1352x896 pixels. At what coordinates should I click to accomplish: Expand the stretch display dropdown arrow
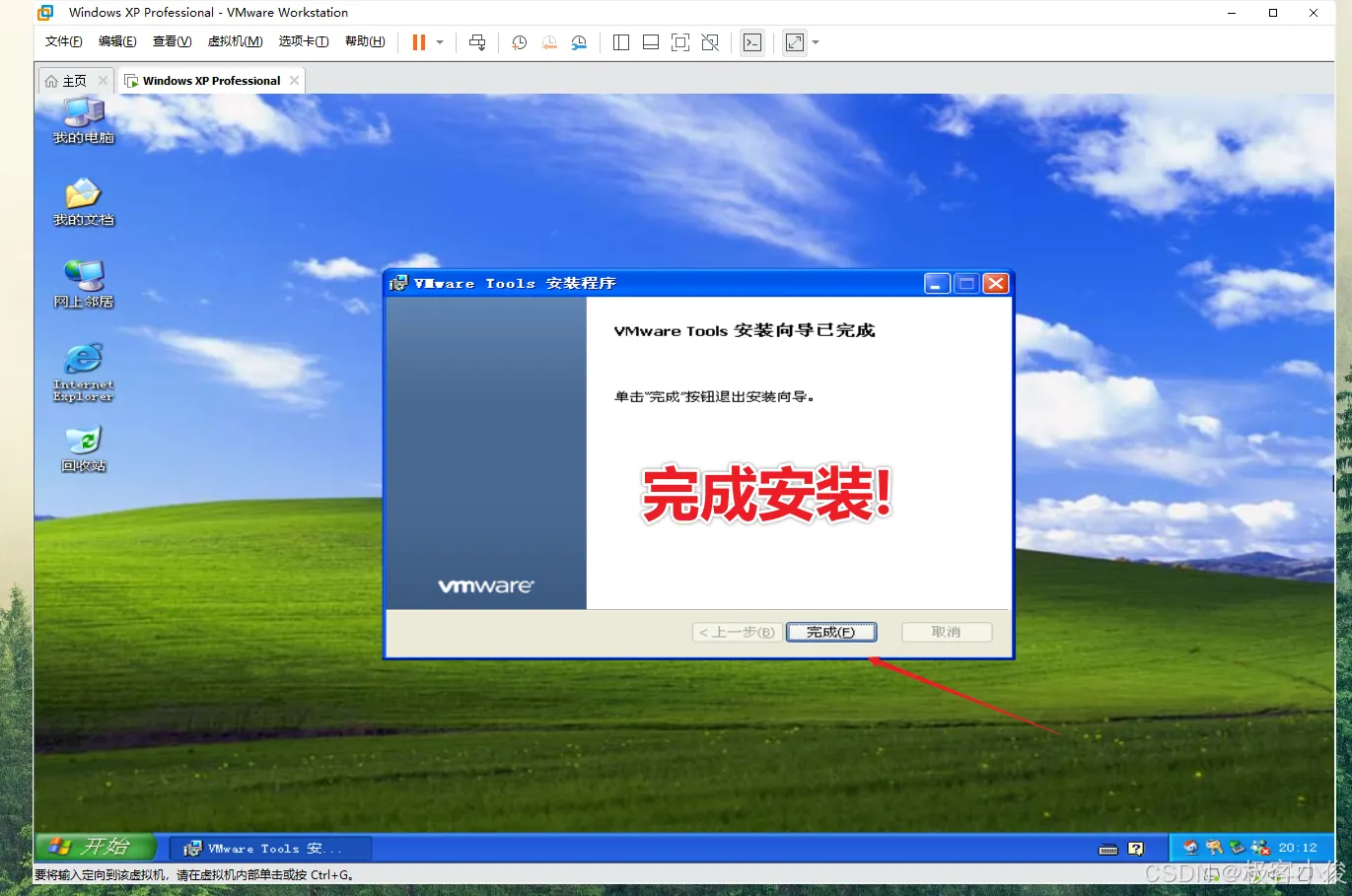pyautogui.click(x=816, y=42)
